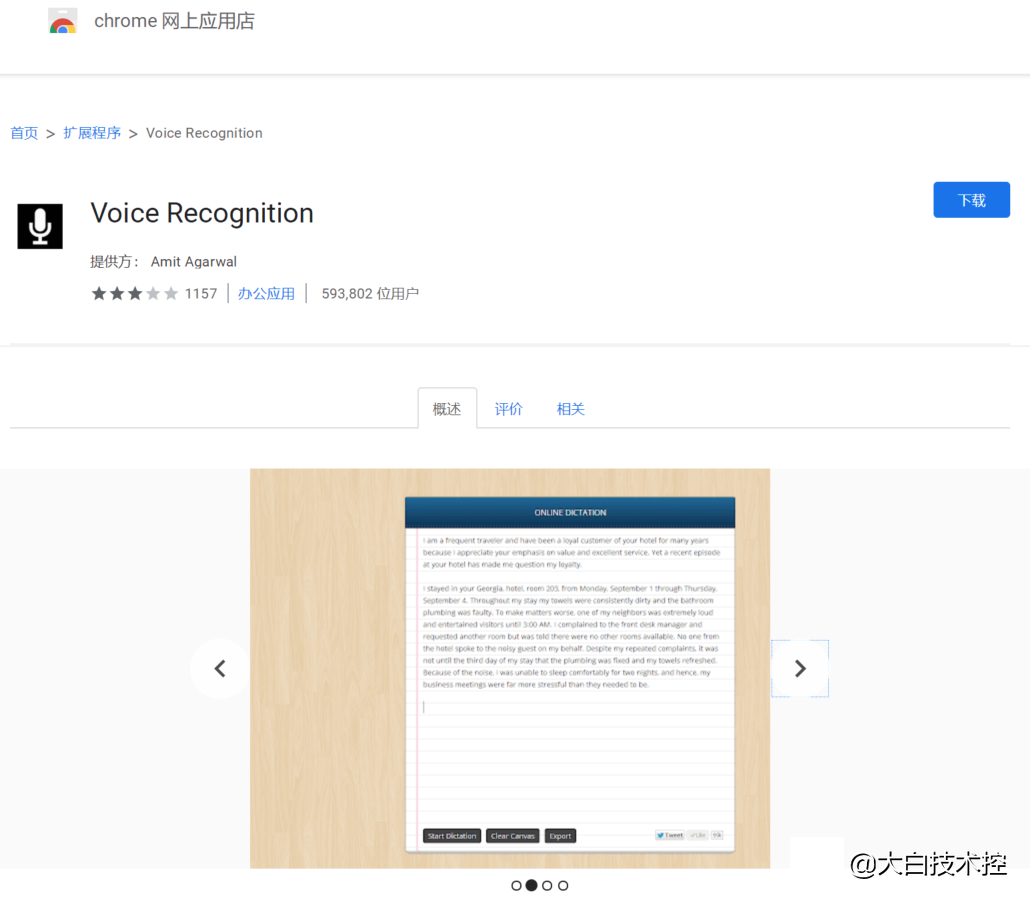Switch to the 评价 reviews tab
This screenshot has width=1030, height=900.
[508, 409]
